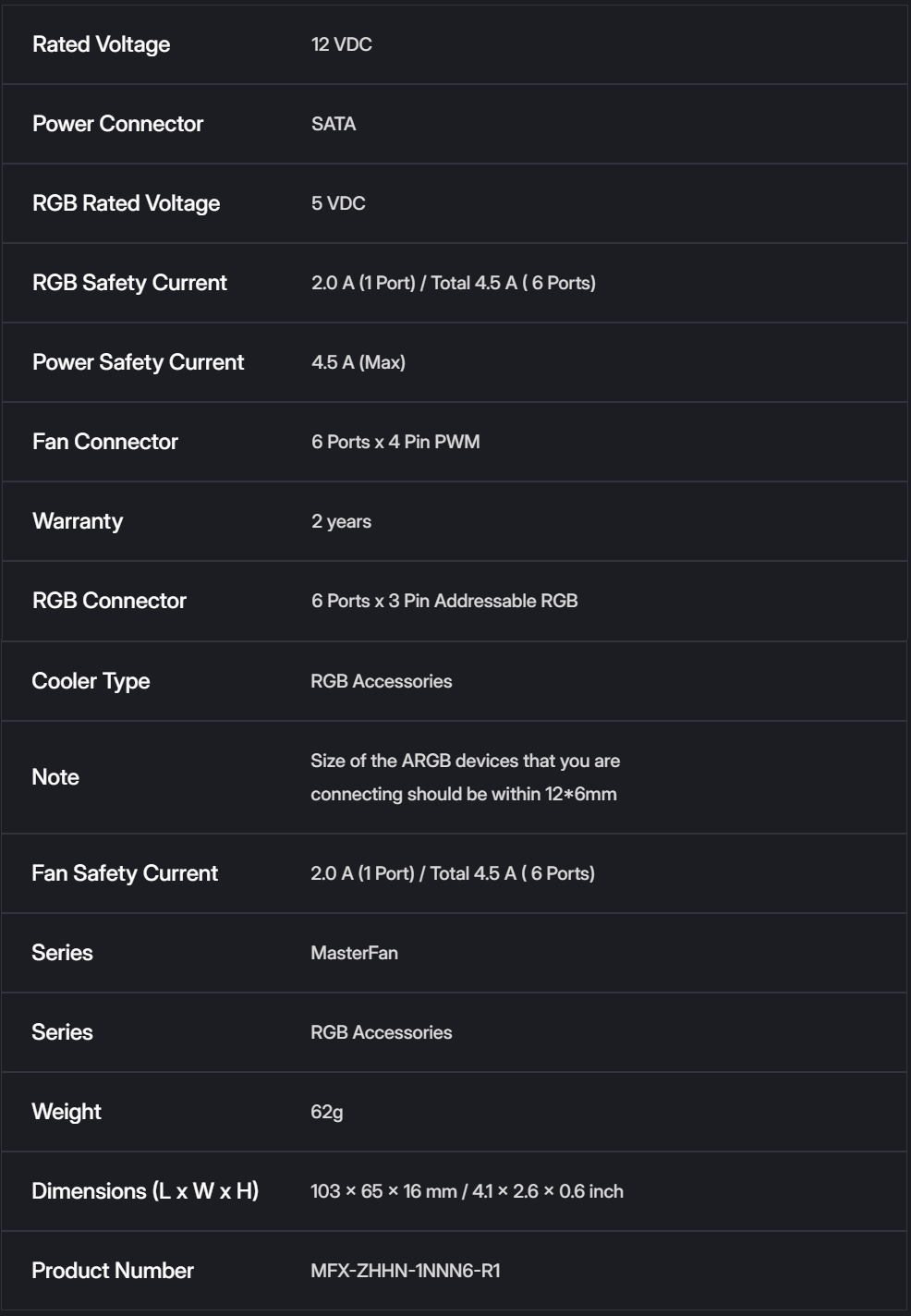Click the RGB Safety Current label
Image resolution: width=911 pixels, height=1316 pixels.
pyautogui.click(x=129, y=283)
